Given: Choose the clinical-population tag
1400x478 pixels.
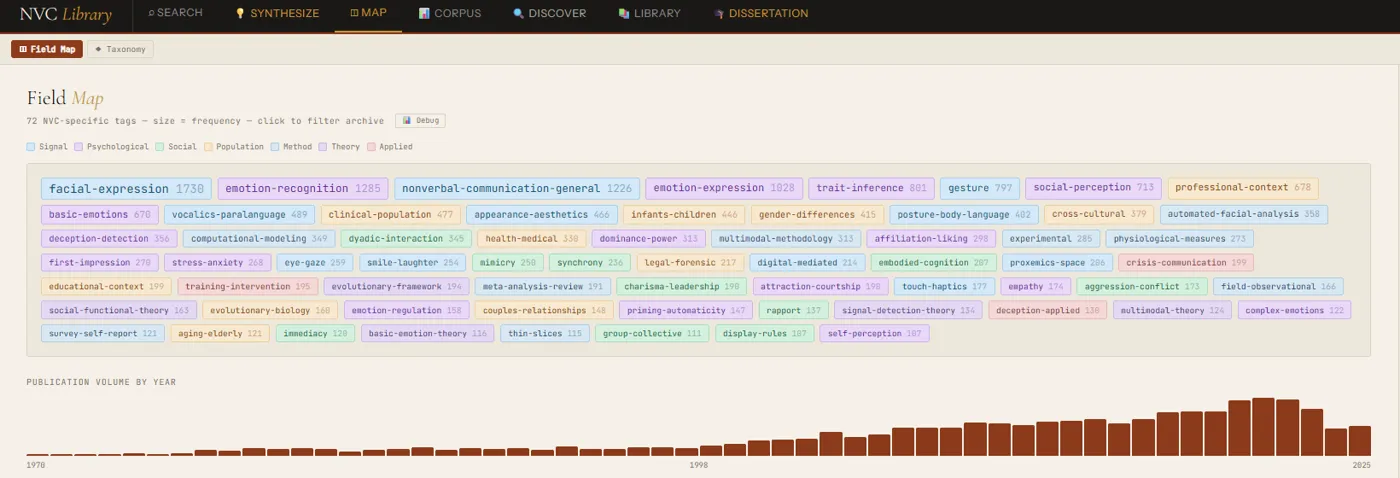Looking at the screenshot, I should pyautogui.click(x=391, y=214).
